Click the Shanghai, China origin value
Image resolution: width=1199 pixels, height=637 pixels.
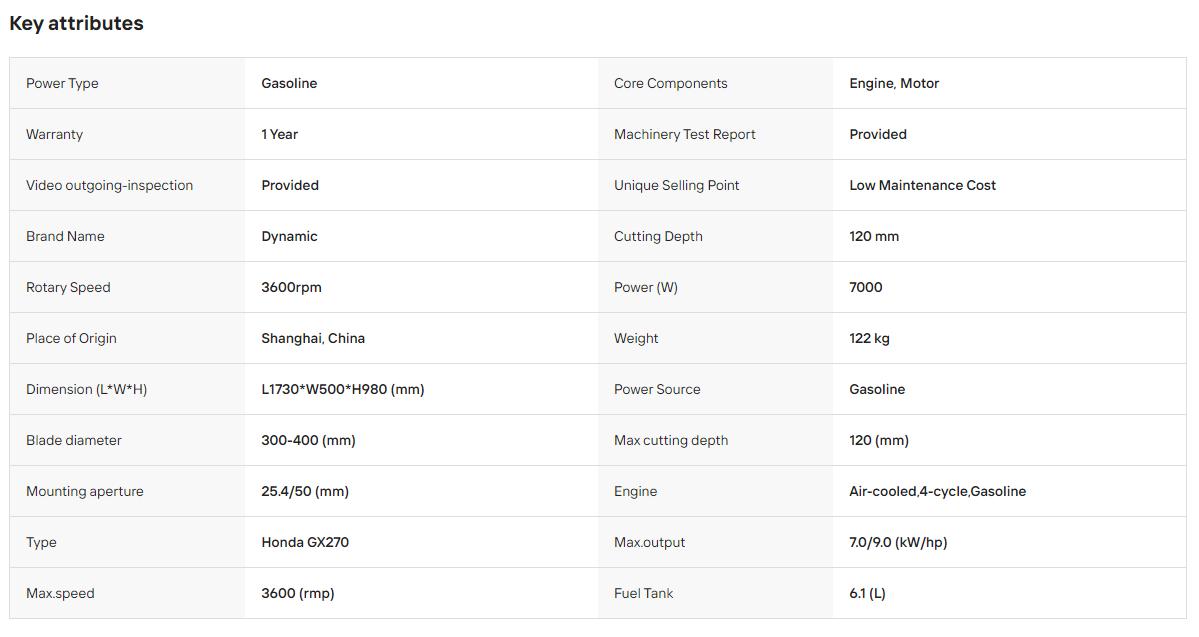click(x=313, y=338)
